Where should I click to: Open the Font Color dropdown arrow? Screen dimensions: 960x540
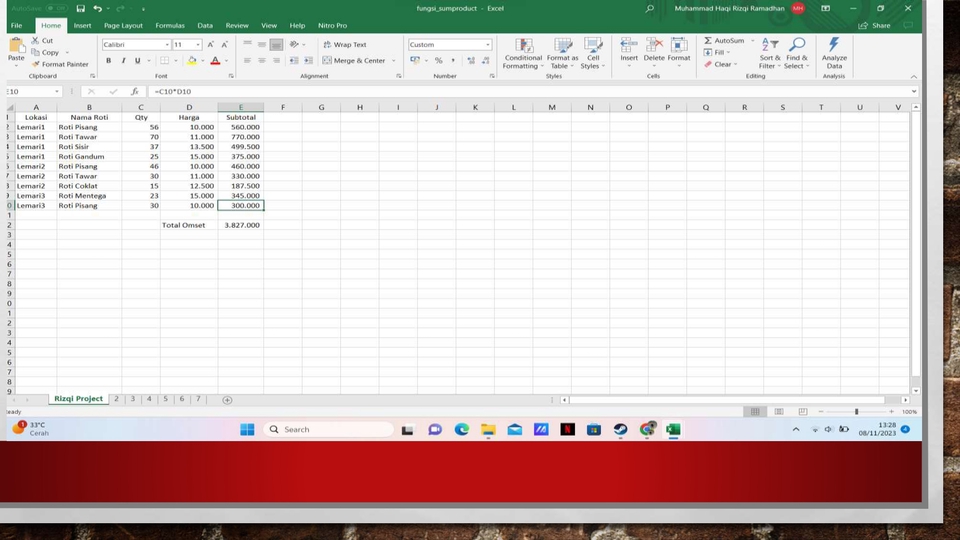[x=227, y=61]
